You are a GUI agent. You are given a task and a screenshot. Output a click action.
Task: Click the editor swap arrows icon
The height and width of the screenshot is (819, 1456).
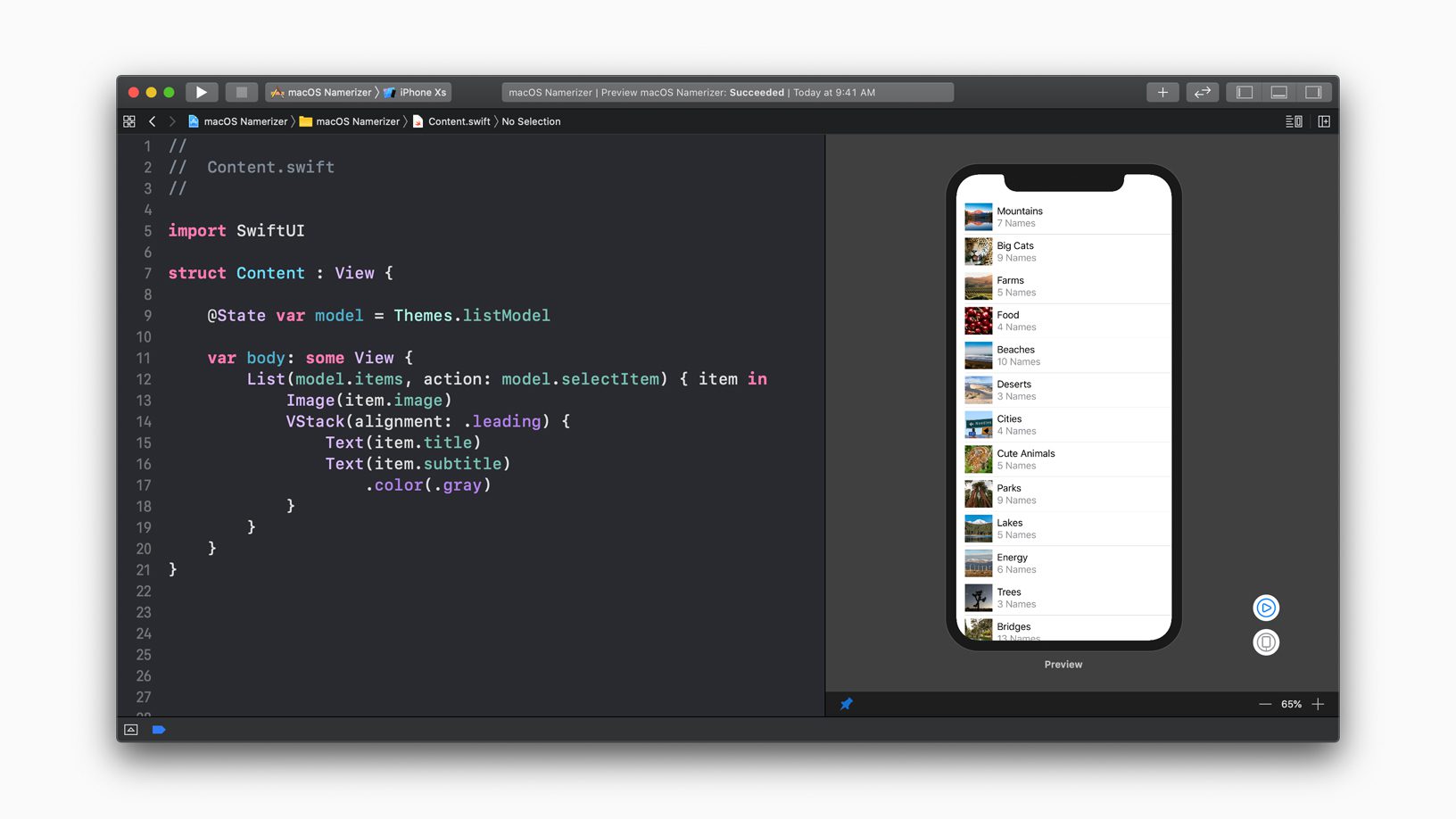pyautogui.click(x=1202, y=92)
